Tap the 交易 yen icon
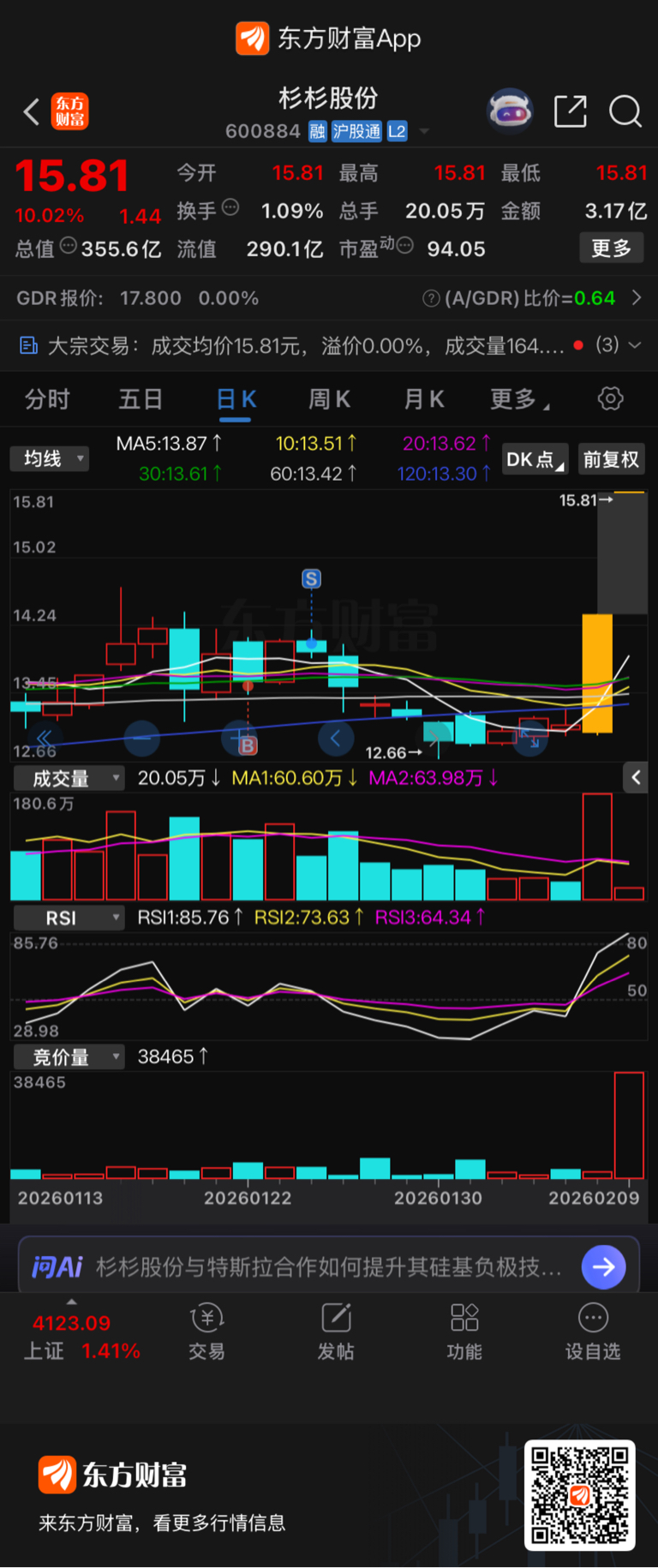The image size is (658, 1568). (206, 1318)
